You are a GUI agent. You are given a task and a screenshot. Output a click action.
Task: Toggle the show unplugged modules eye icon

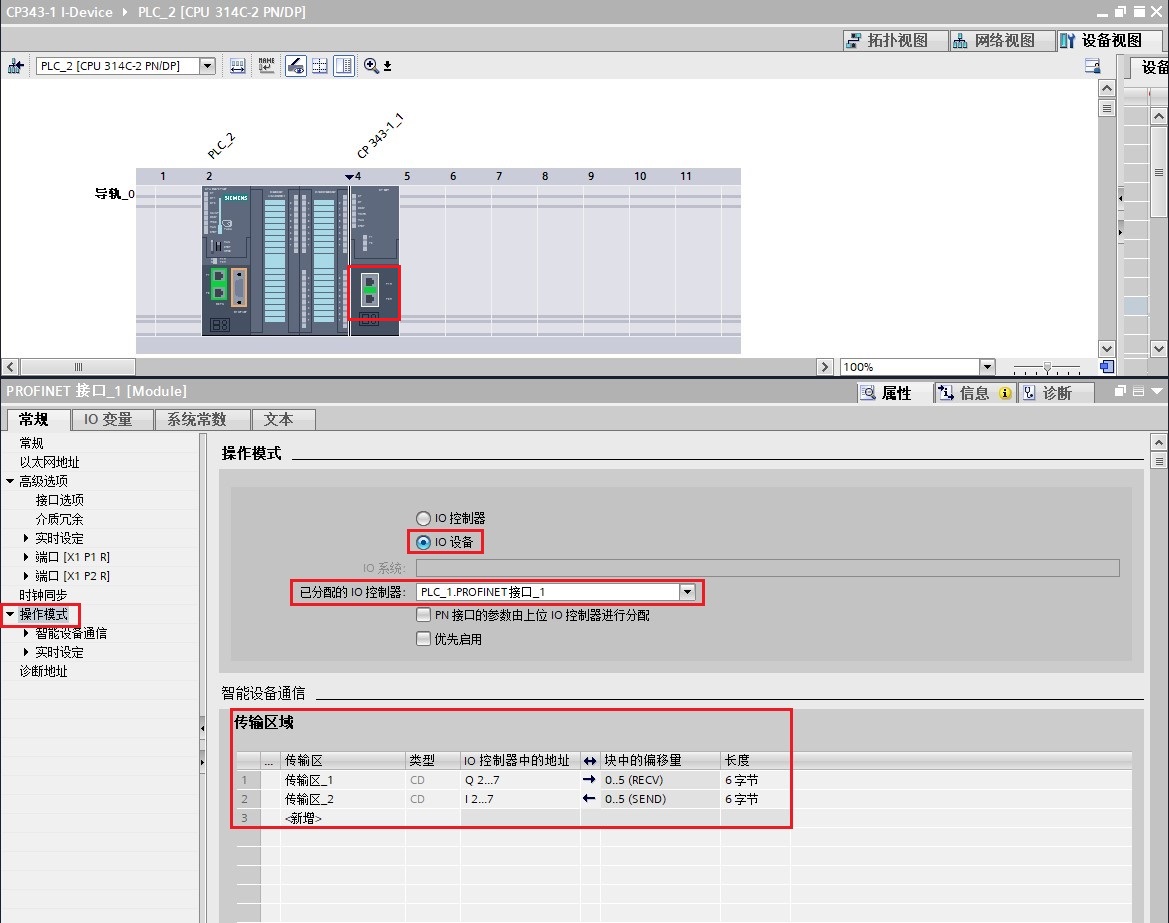[x=296, y=66]
